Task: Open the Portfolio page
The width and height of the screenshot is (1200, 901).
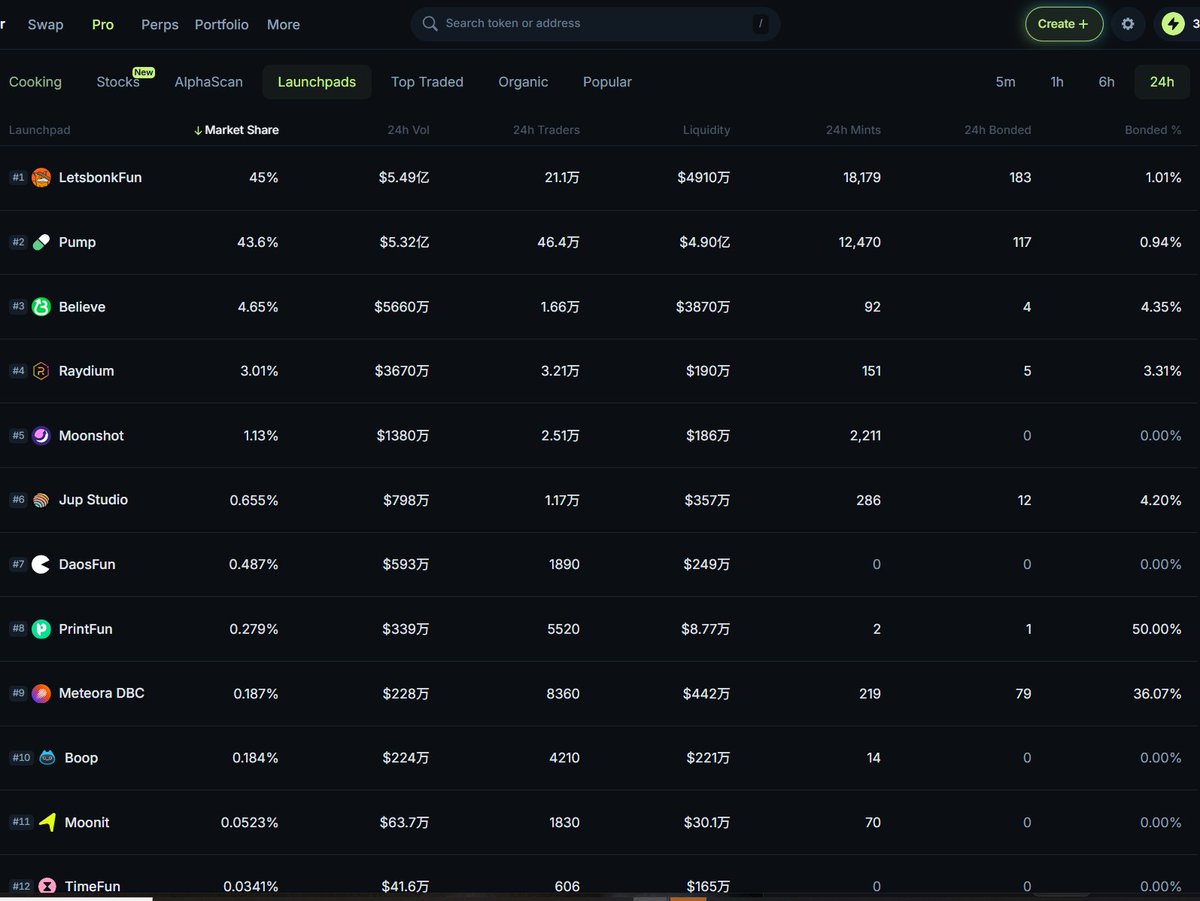Action: (222, 25)
